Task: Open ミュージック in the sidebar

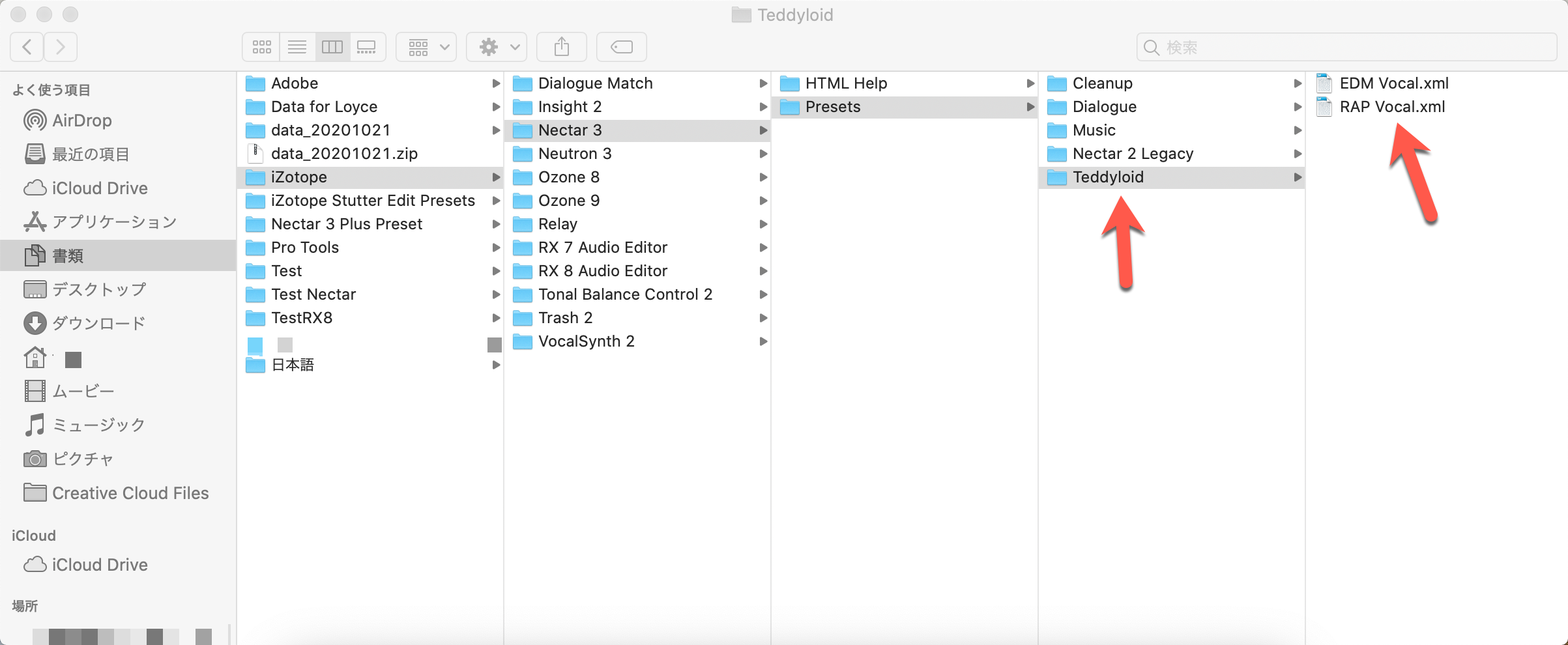Action: pos(117,425)
